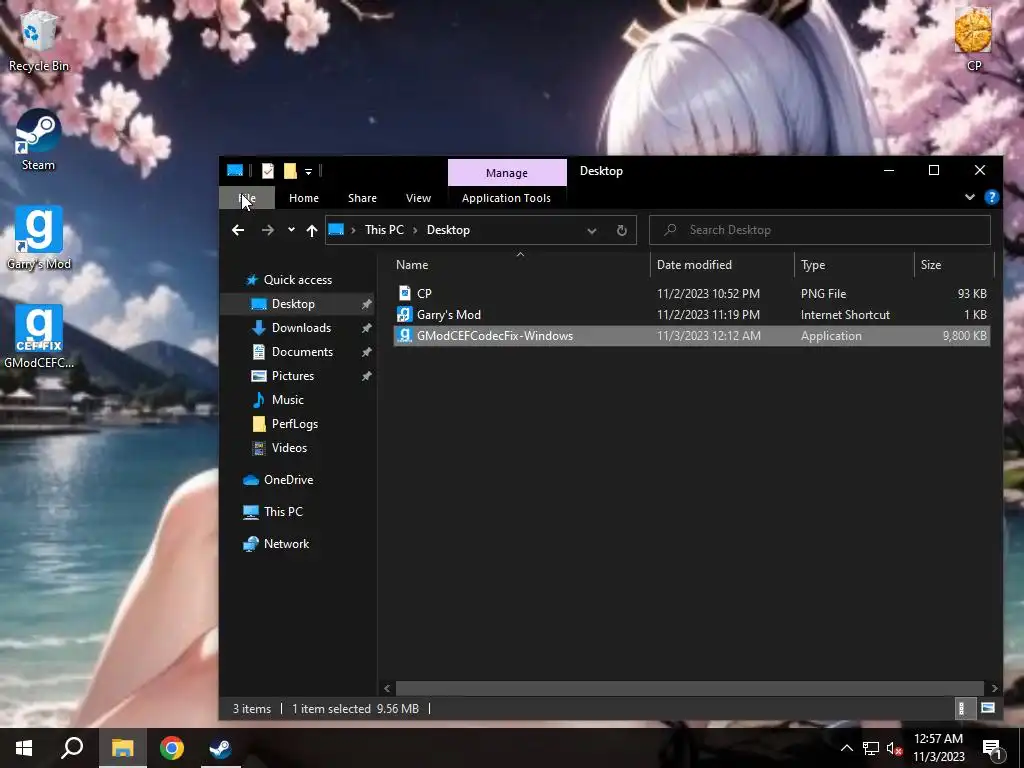Image resolution: width=1024 pixels, height=768 pixels.
Task: Go forward with the forward arrow
Action: click(x=268, y=230)
